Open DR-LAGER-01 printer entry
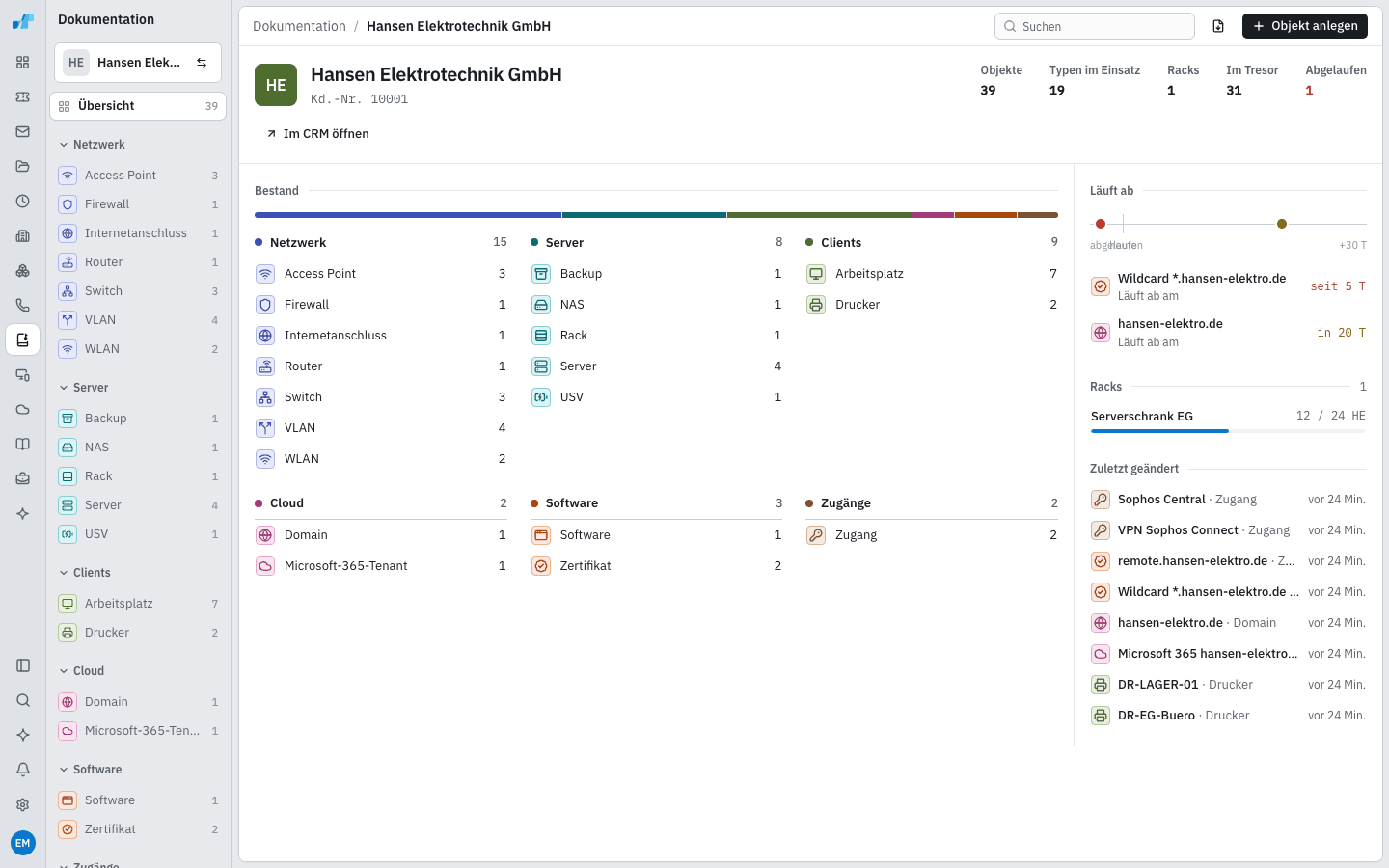Image resolution: width=1389 pixels, height=868 pixels. pos(1228,685)
